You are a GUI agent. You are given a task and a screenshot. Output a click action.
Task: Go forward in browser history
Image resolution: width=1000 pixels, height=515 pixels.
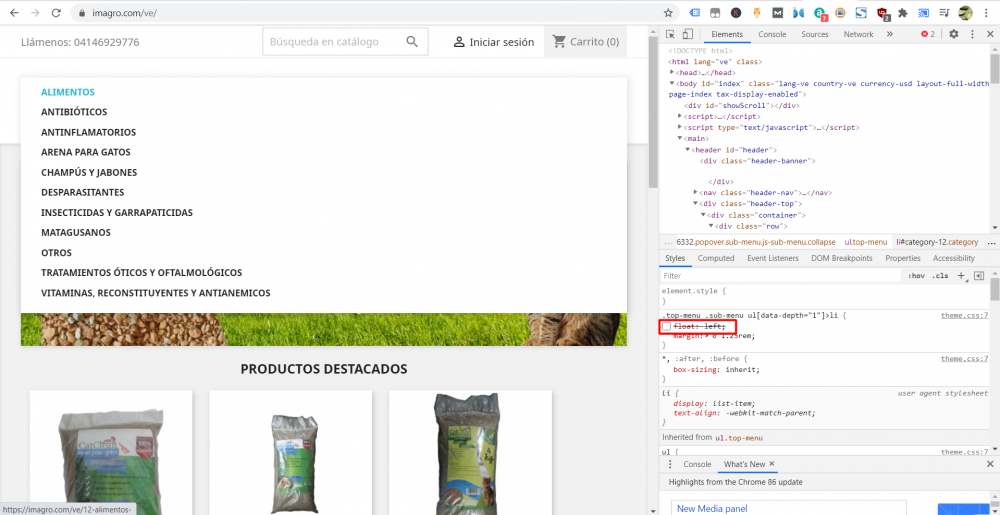(x=35, y=13)
